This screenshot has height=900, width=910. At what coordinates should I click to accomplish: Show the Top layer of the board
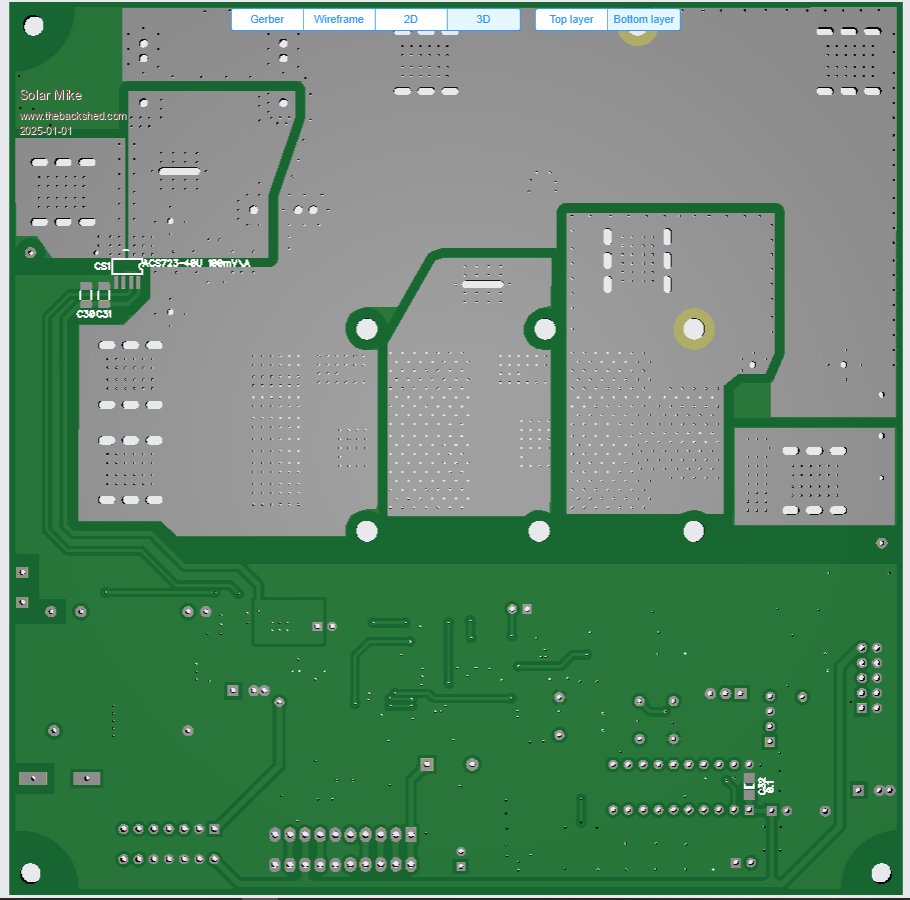[571, 20]
